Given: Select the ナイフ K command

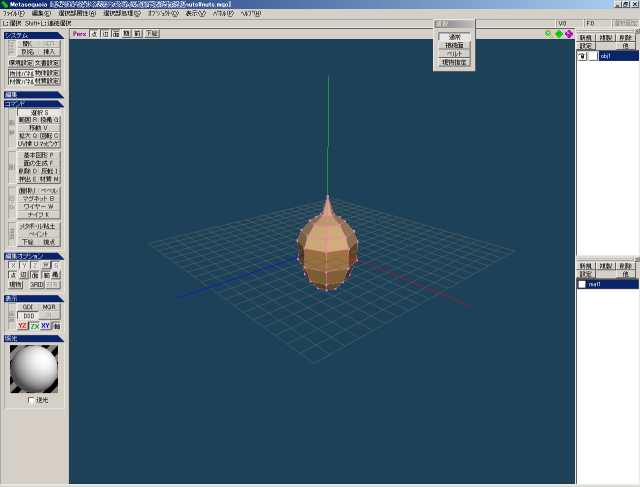Looking at the screenshot, I should 39,214.
